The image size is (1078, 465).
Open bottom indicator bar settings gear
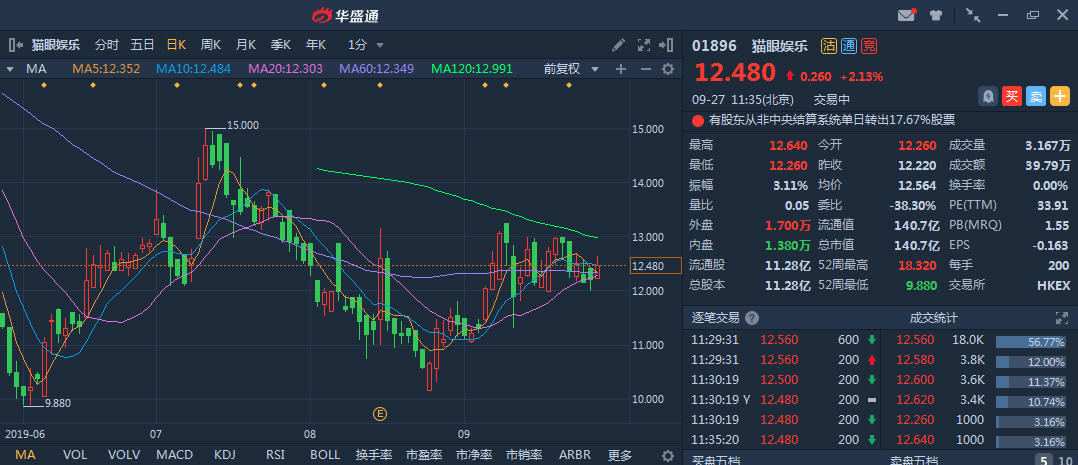[668, 455]
